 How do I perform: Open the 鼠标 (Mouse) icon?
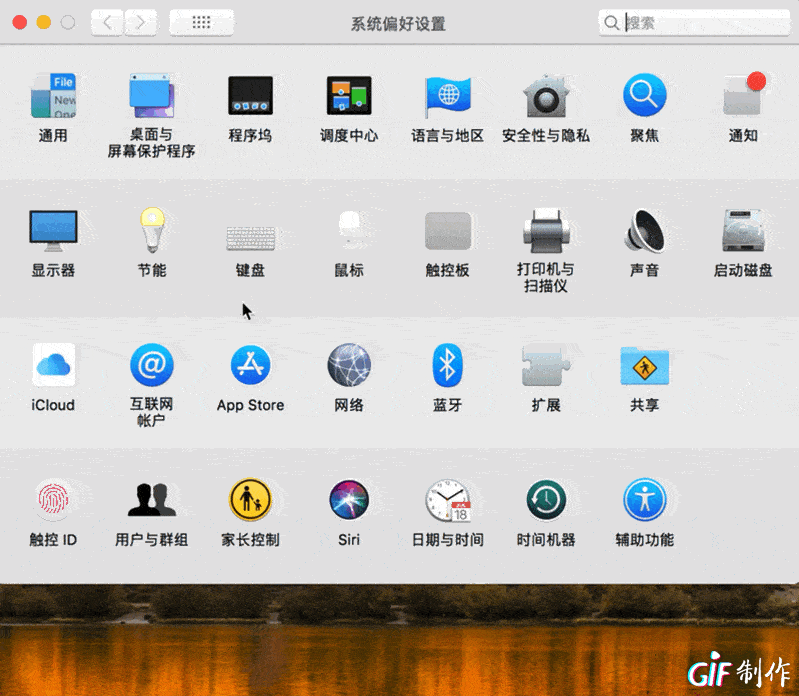(x=349, y=230)
